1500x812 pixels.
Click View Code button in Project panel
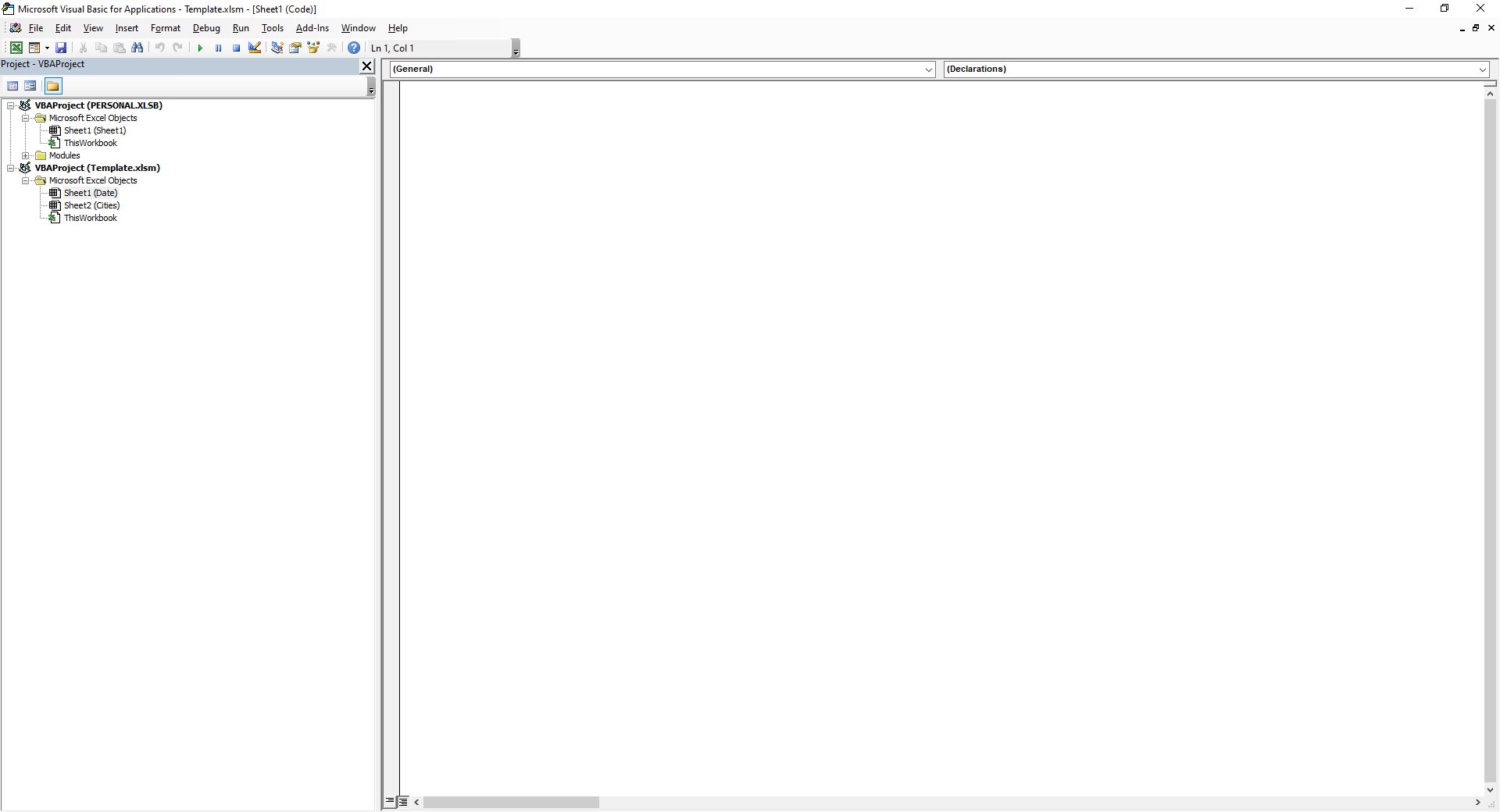[12, 86]
